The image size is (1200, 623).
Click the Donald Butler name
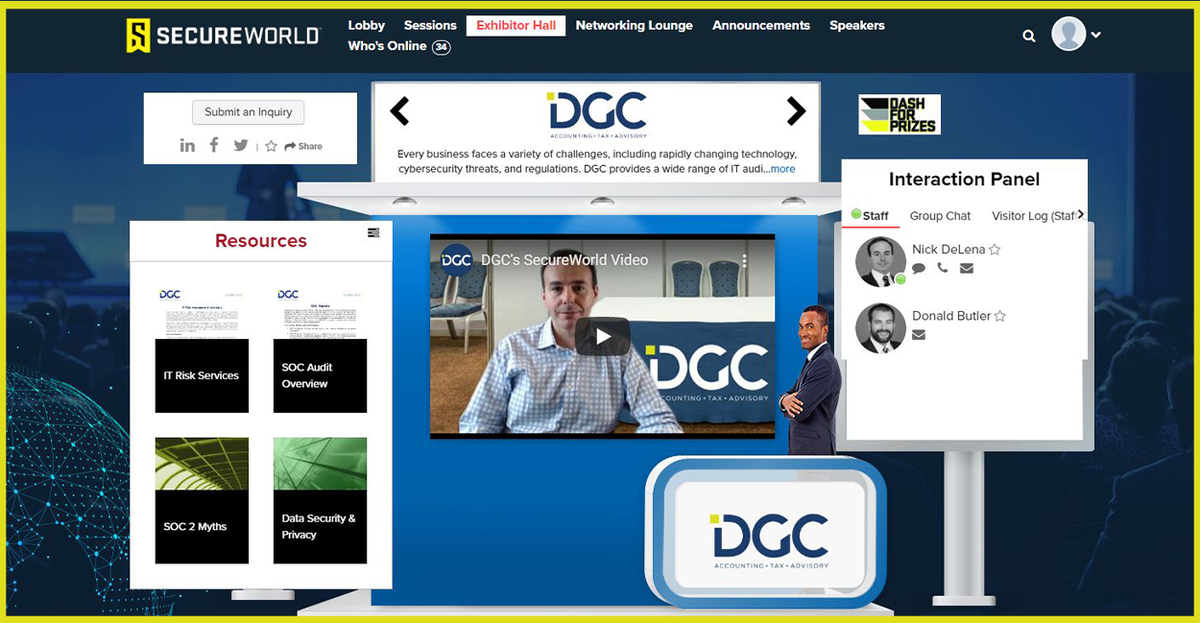(x=951, y=316)
